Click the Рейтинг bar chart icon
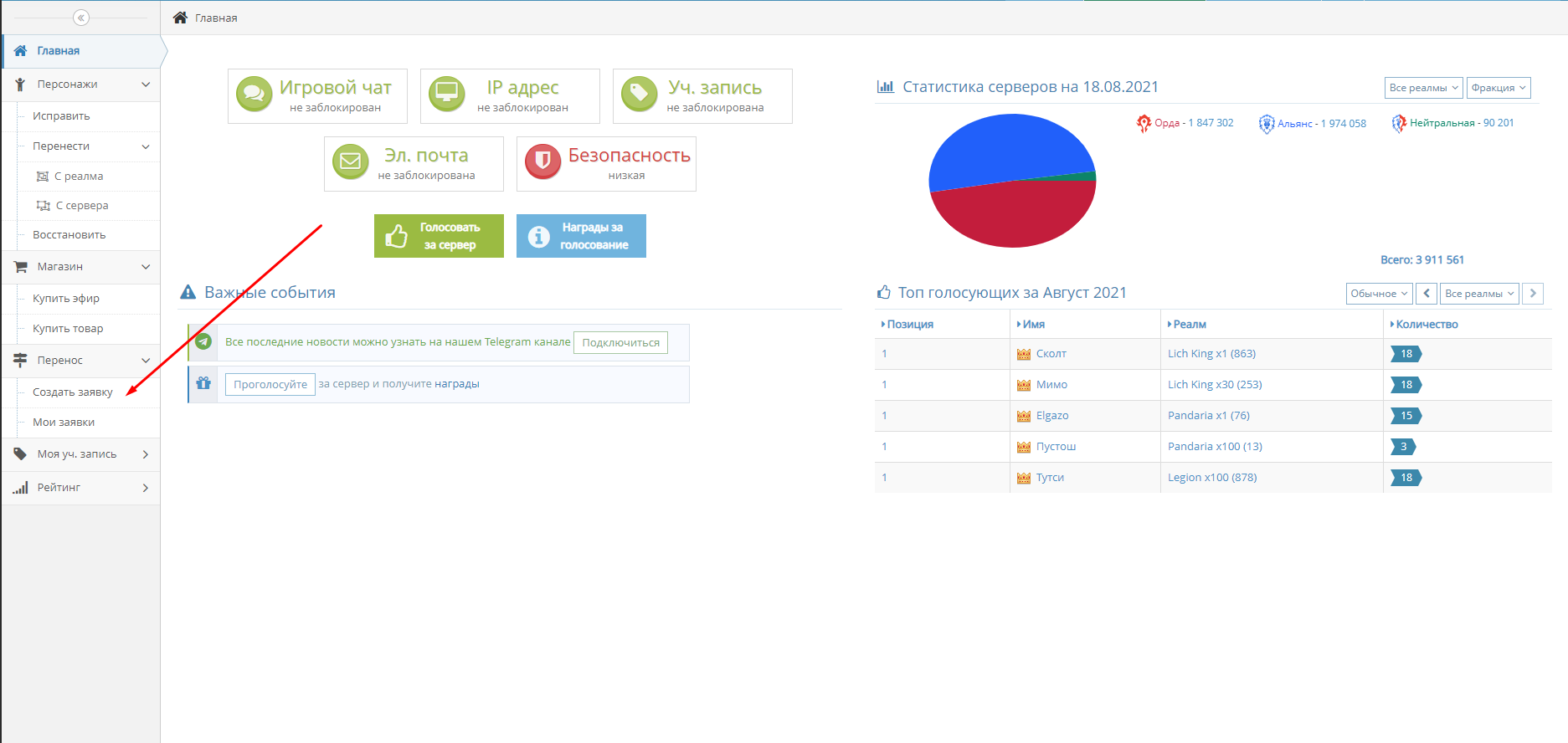The image size is (1568, 743). [x=20, y=487]
